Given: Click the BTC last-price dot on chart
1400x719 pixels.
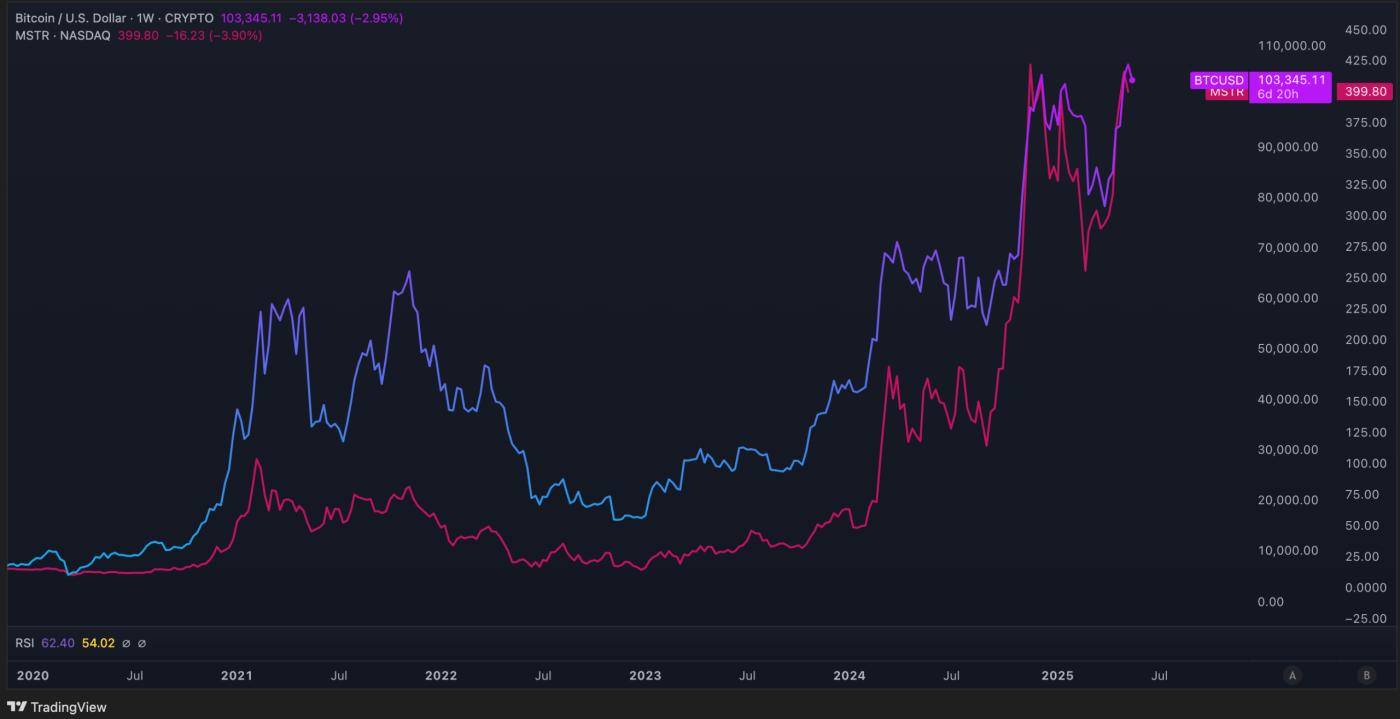Looking at the screenshot, I should (x=1132, y=80).
